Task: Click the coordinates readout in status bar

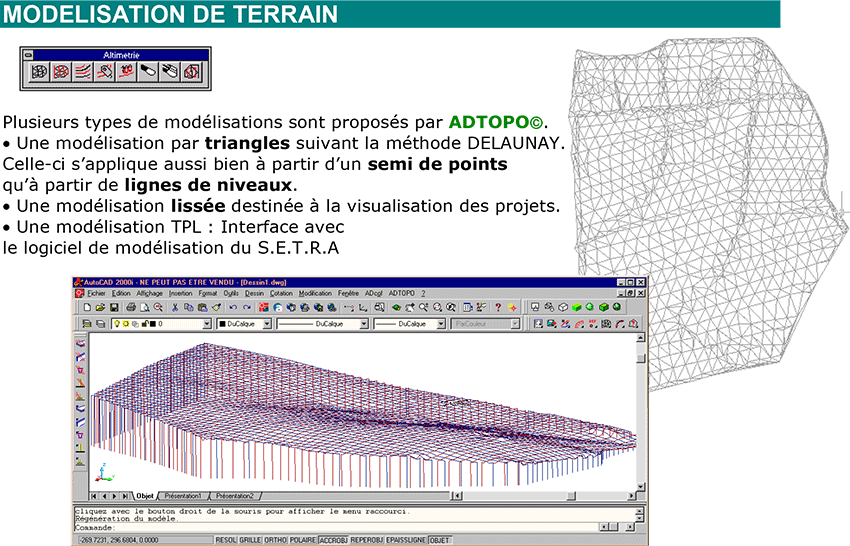Action: (144, 540)
